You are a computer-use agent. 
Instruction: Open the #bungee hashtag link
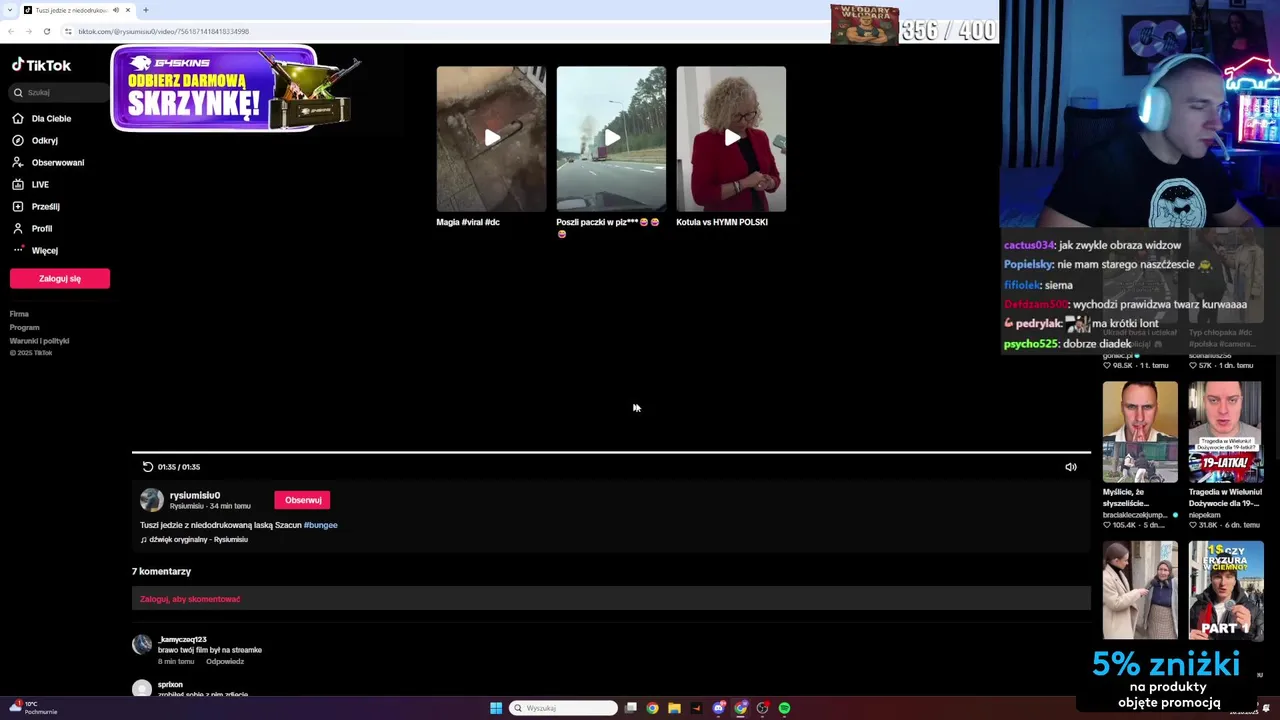pyautogui.click(x=321, y=525)
